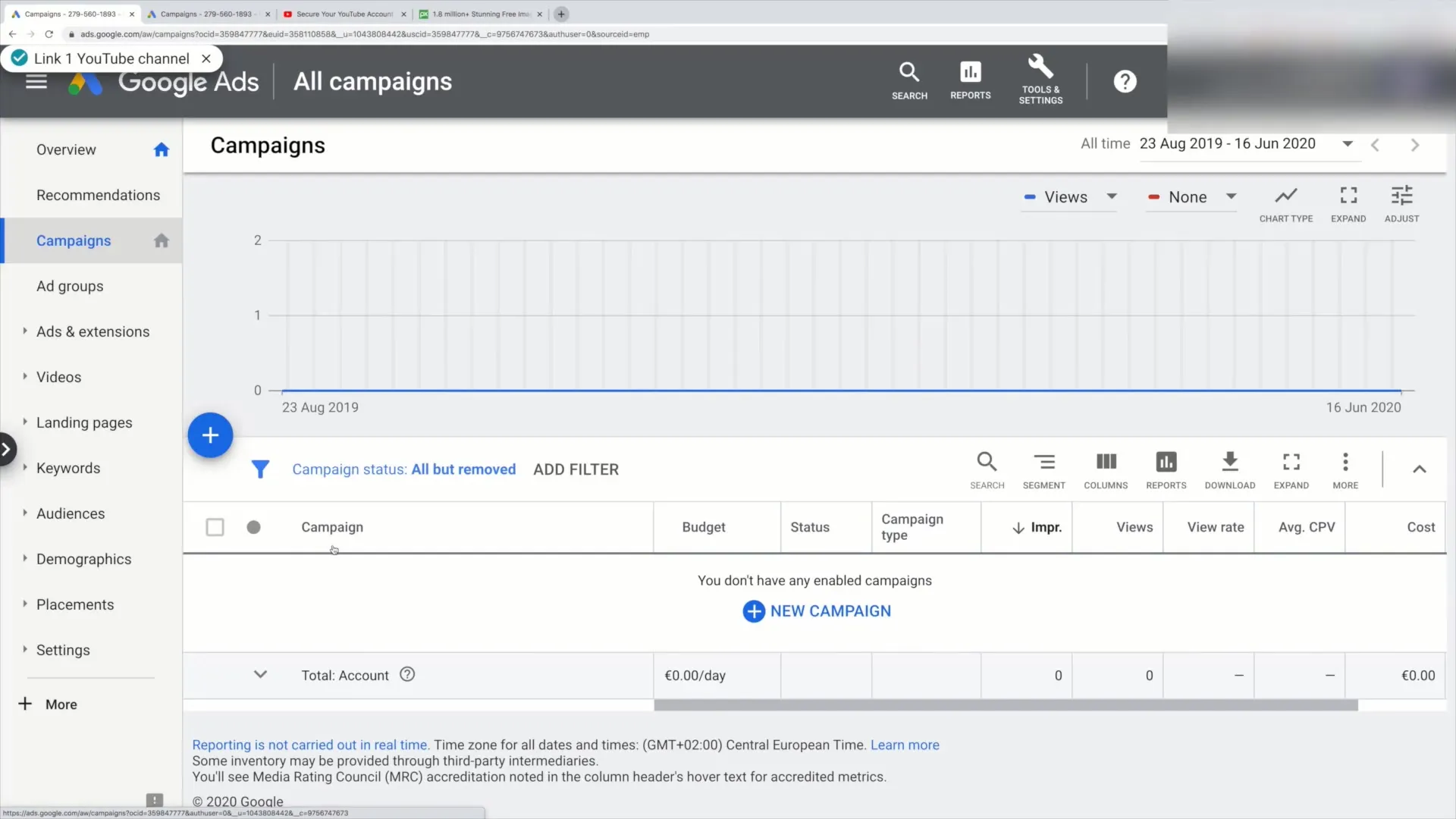The height and width of the screenshot is (819, 1456).
Task: Click the Download icon for data export
Action: [x=1230, y=461]
